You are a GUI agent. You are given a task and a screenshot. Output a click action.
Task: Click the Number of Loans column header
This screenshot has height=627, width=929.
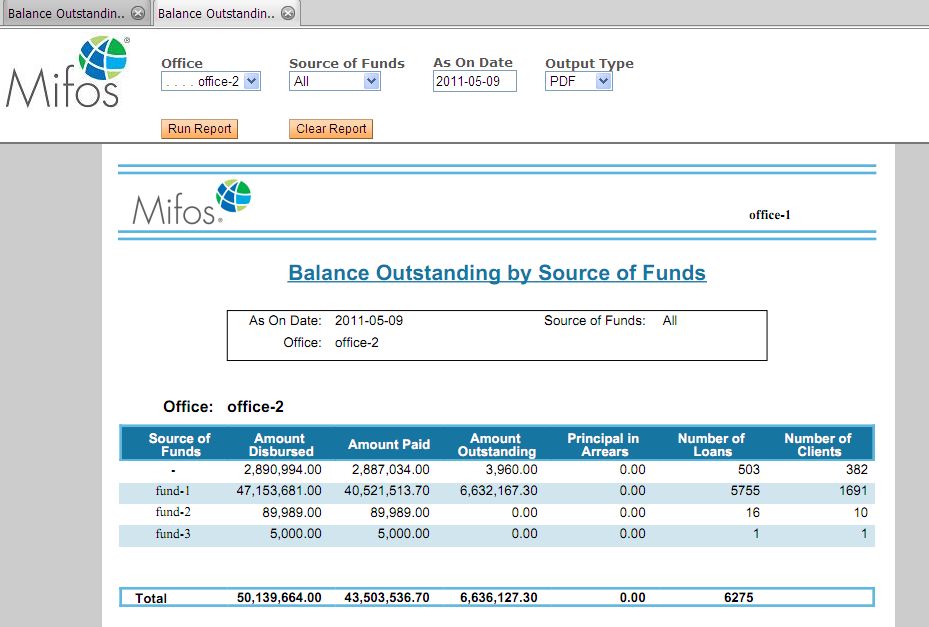pos(711,445)
